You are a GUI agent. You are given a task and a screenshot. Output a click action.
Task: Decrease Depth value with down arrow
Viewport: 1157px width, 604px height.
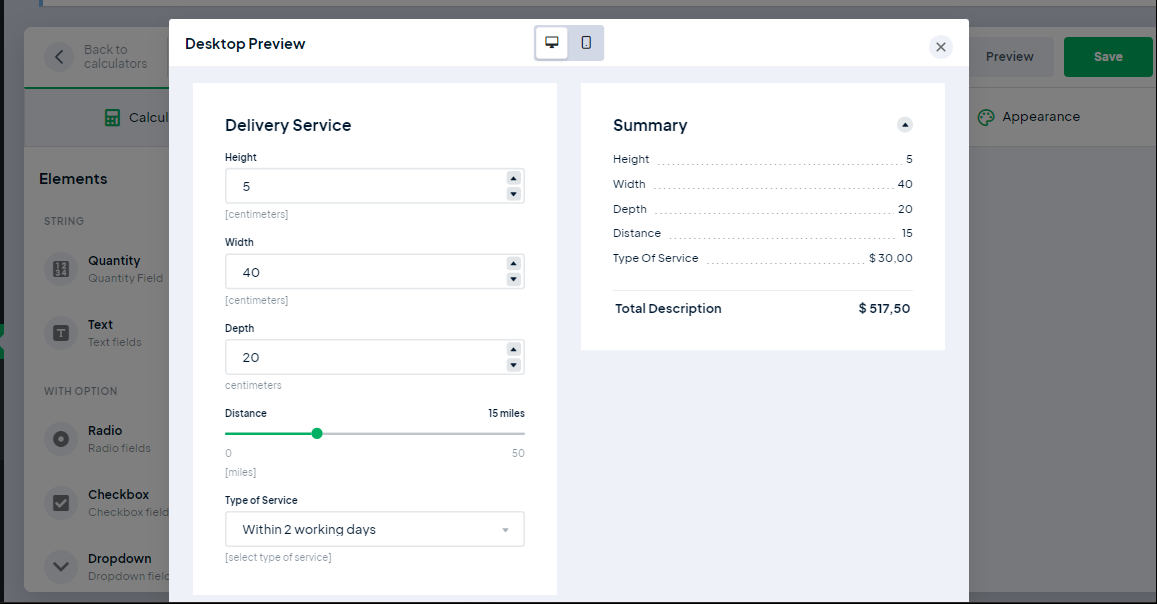tap(513, 365)
